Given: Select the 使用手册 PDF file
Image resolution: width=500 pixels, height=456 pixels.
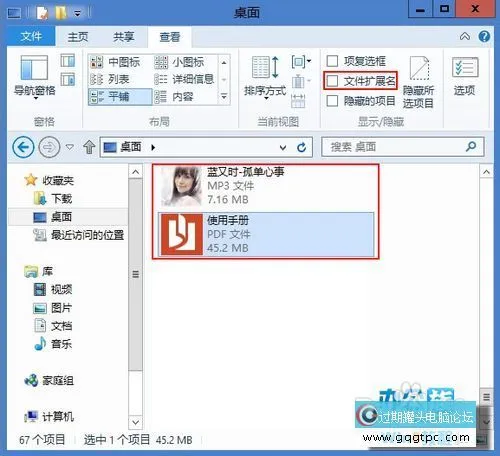Looking at the screenshot, I should coord(266,234).
